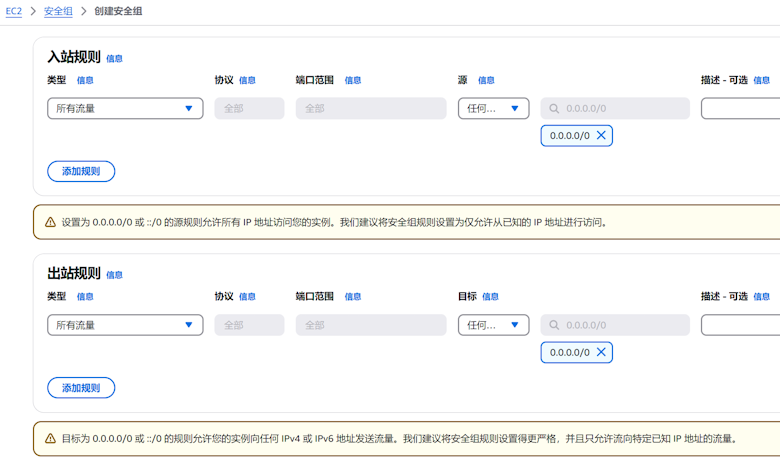Open inbound rule type dropdown 所有流量
This screenshot has width=780, height=463.
[125, 109]
